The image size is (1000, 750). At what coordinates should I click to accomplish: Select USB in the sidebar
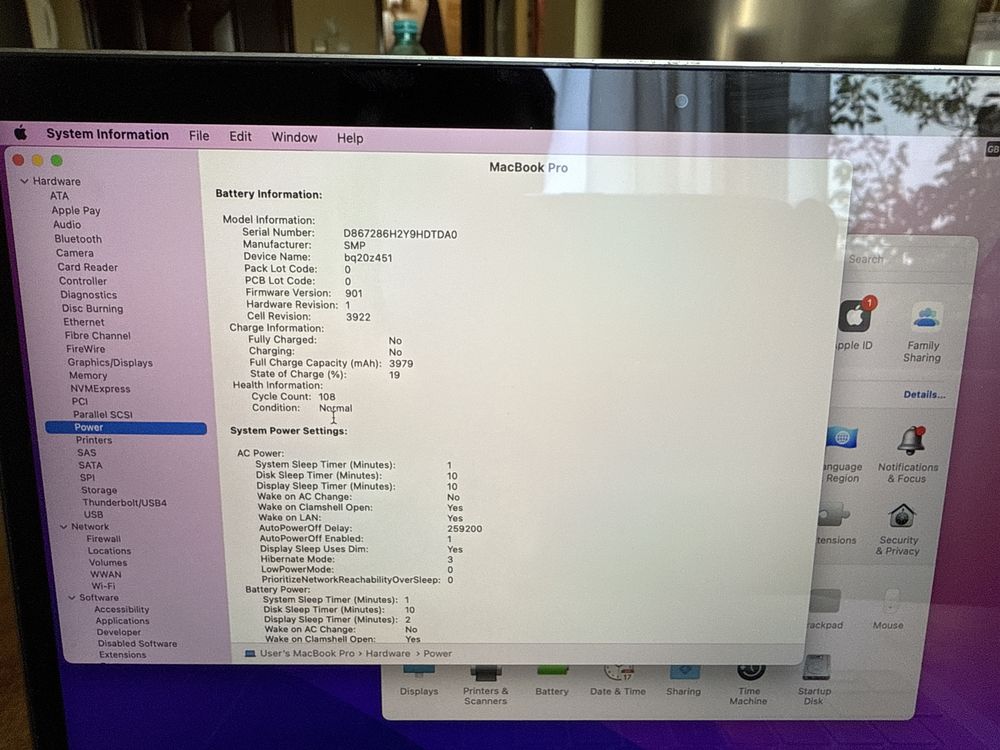click(x=93, y=515)
